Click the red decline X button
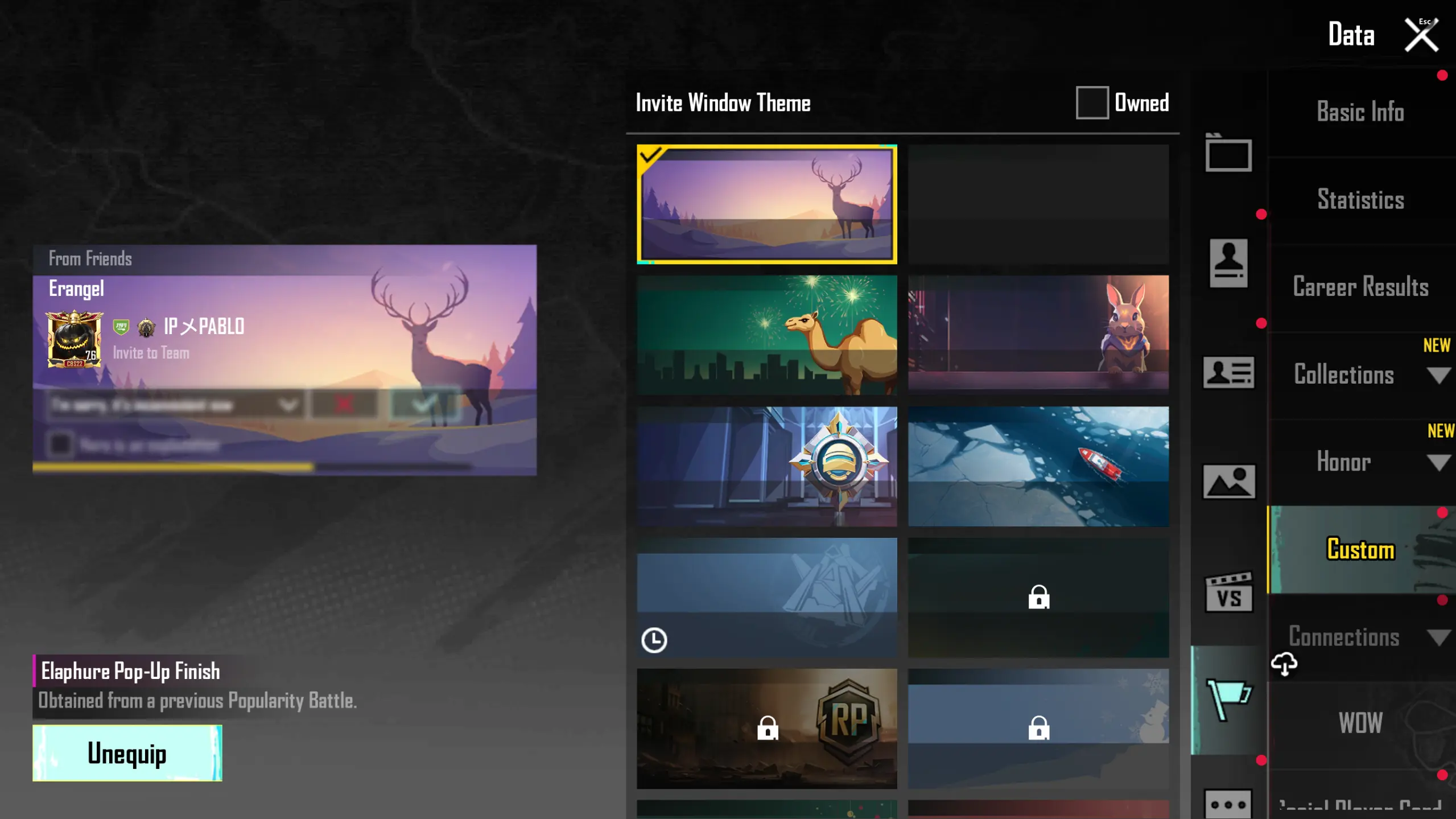 [x=344, y=405]
